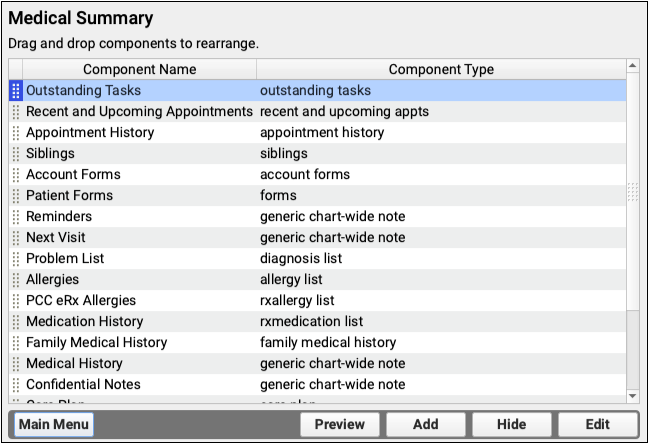The image size is (648, 443).
Task: Click drag handle next to Siblings row
Action: point(15,153)
